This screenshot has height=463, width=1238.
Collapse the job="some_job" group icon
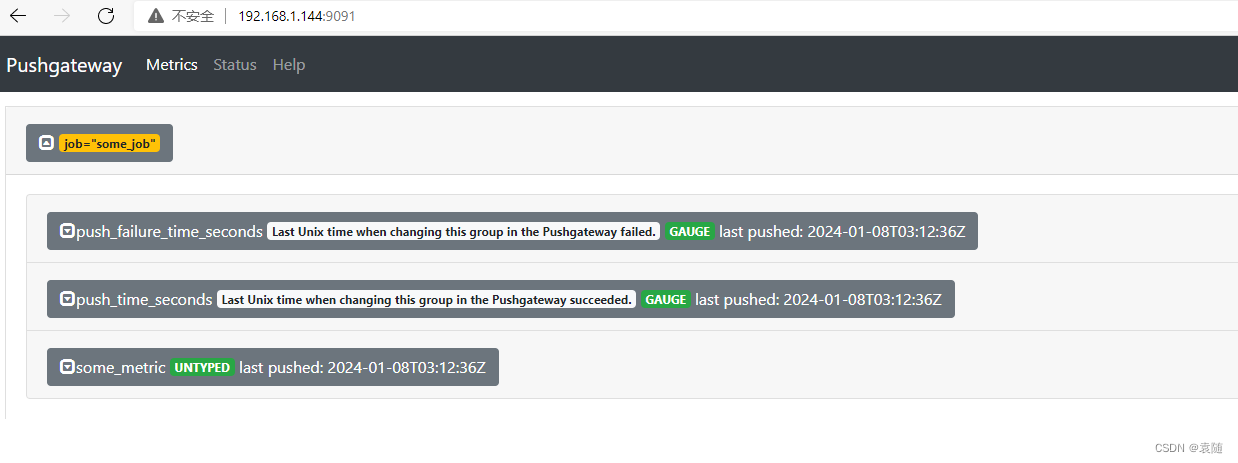46,143
